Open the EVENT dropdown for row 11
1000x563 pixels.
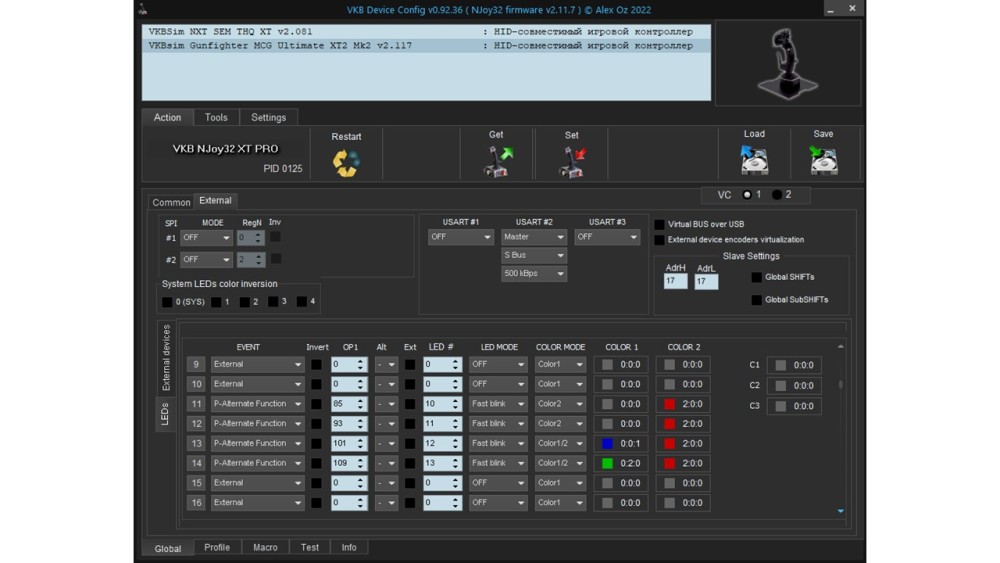(x=257, y=404)
